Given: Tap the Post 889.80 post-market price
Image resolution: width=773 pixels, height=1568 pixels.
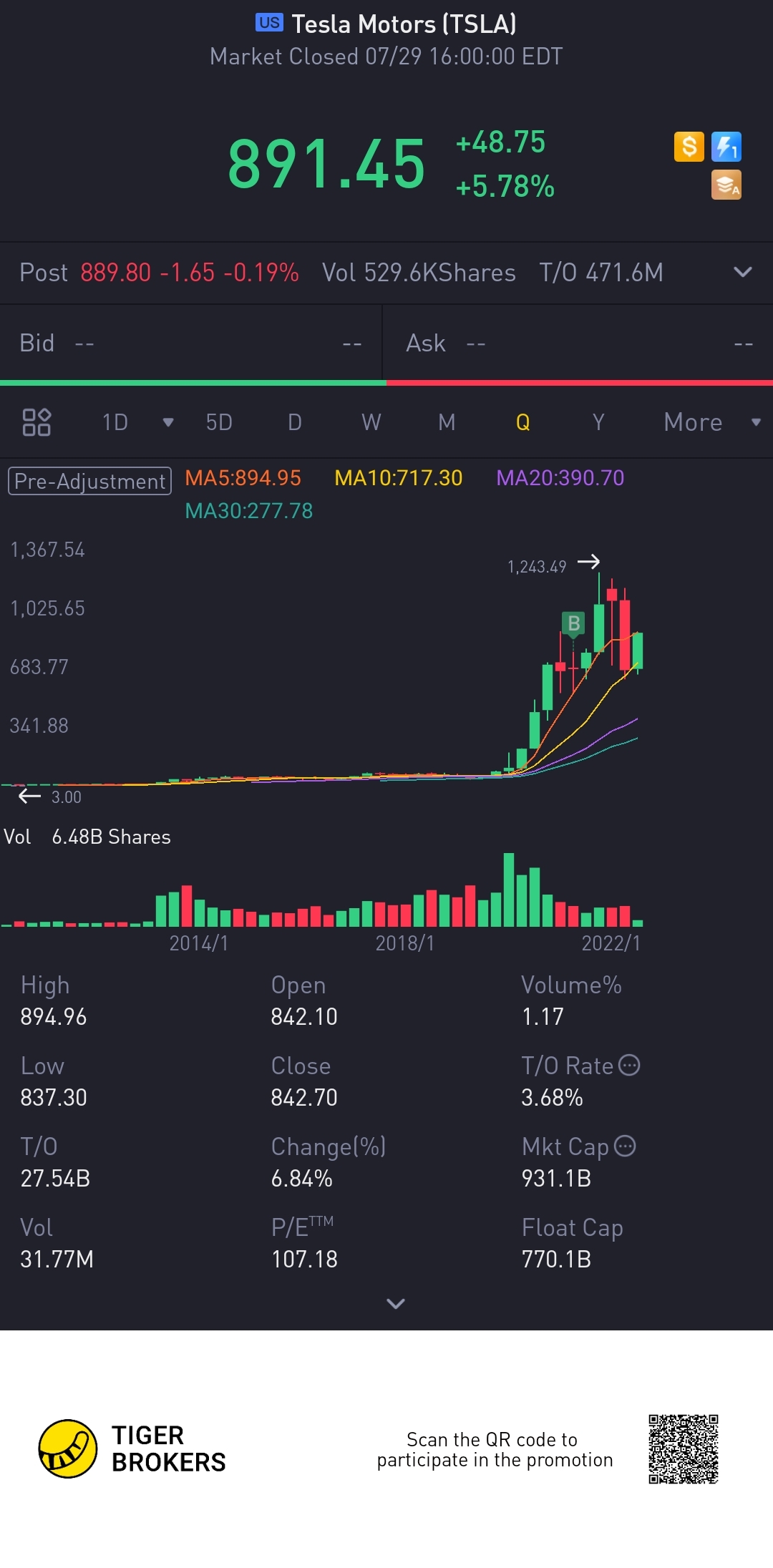Looking at the screenshot, I should [159, 273].
